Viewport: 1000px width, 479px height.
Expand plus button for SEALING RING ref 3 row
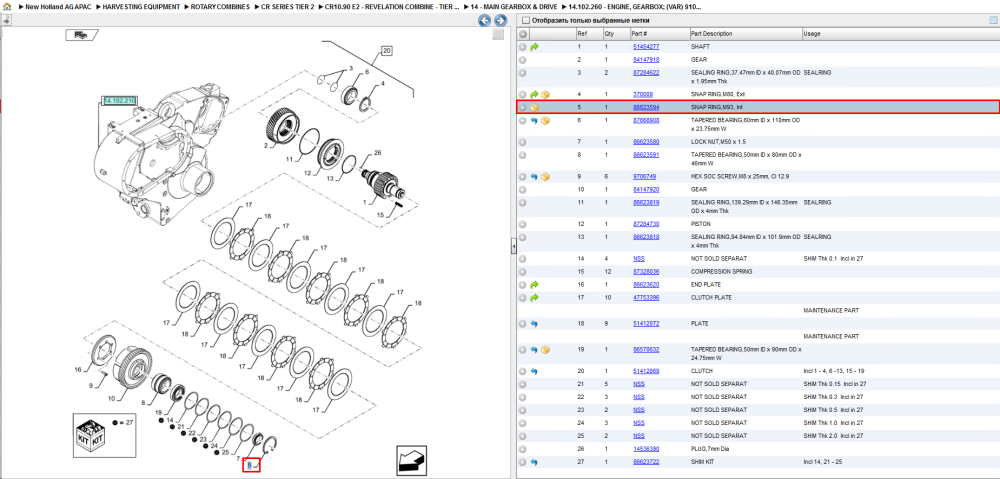(522, 73)
